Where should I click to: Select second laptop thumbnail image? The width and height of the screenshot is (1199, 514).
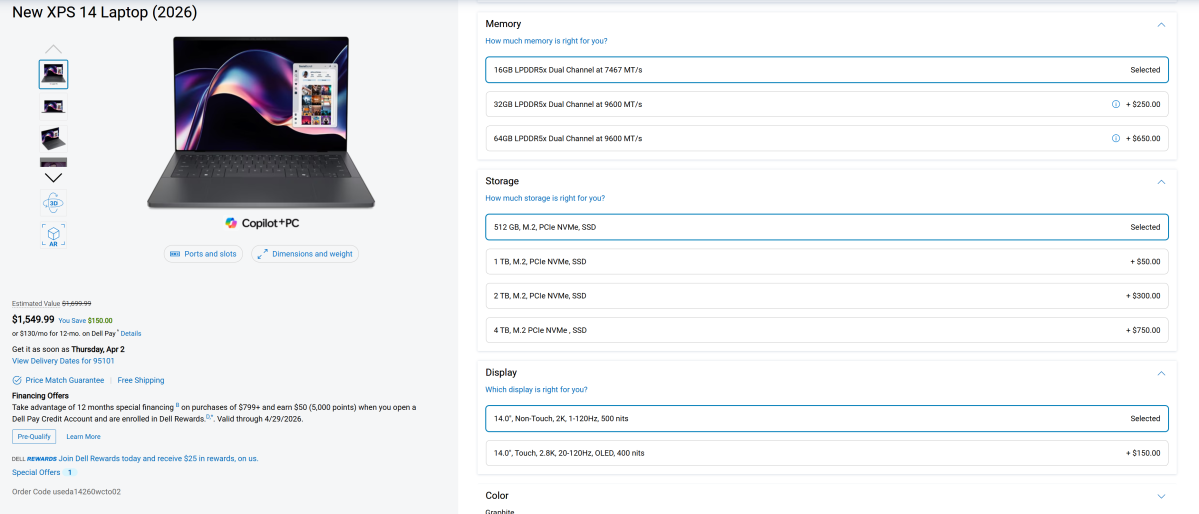[x=54, y=106]
